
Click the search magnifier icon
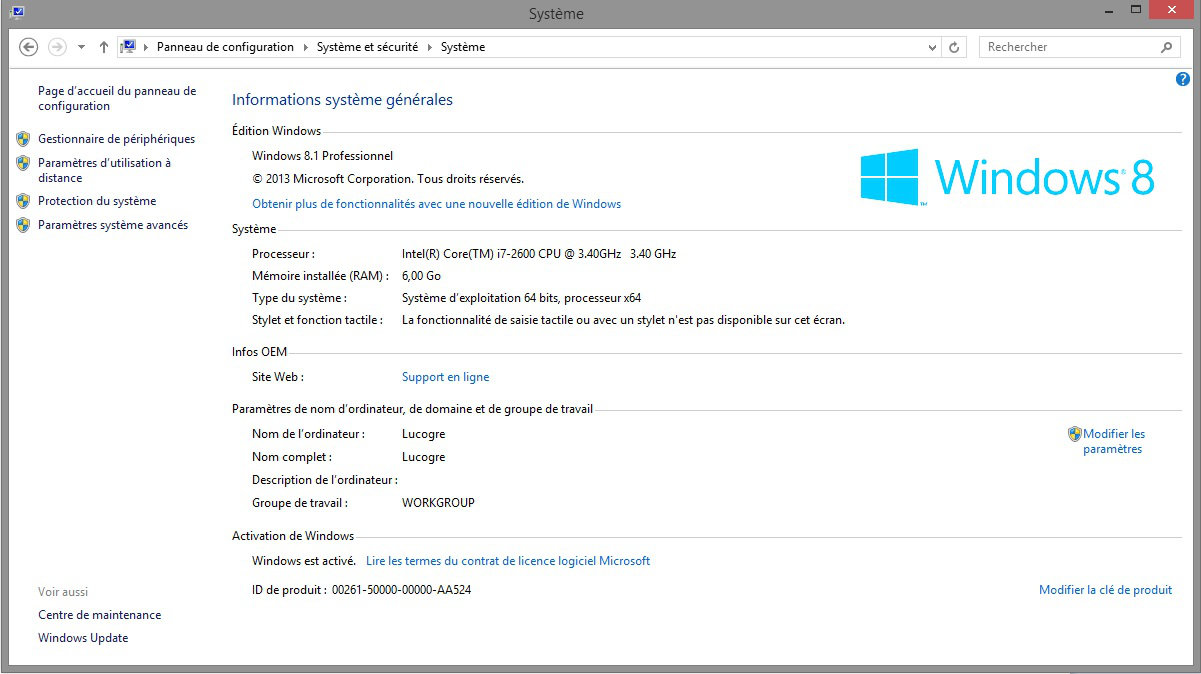[x=1166, y=47]
